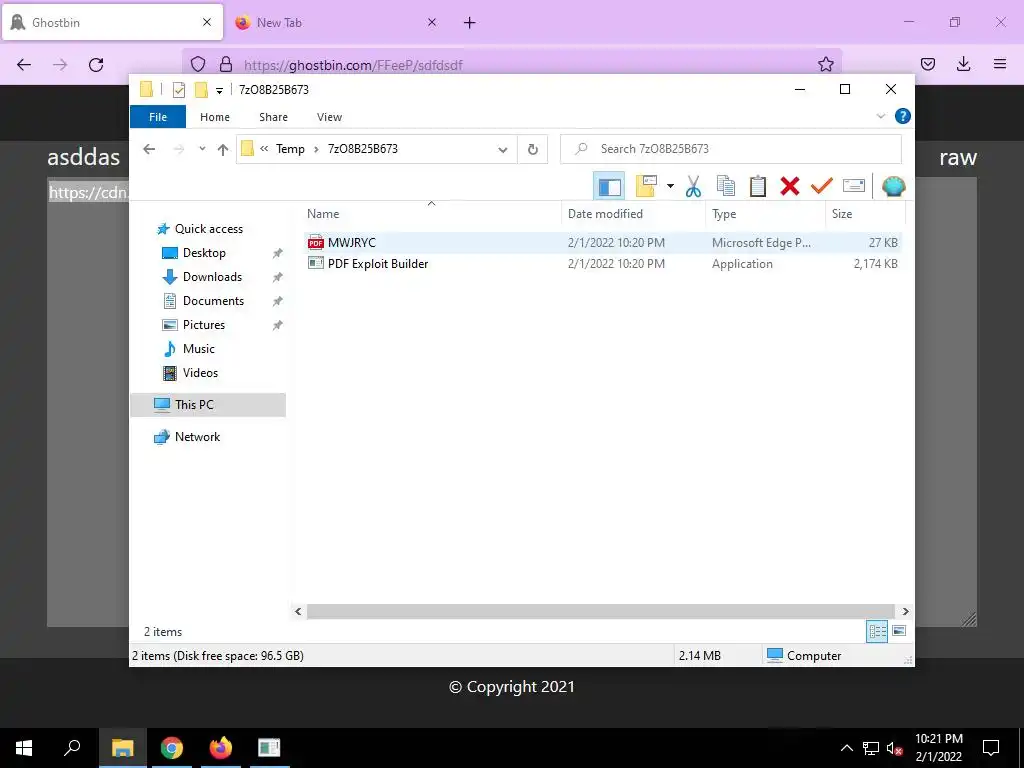Click the Rename icon in toolbar
The image size is (1024, 768).
tap(854, 186)
